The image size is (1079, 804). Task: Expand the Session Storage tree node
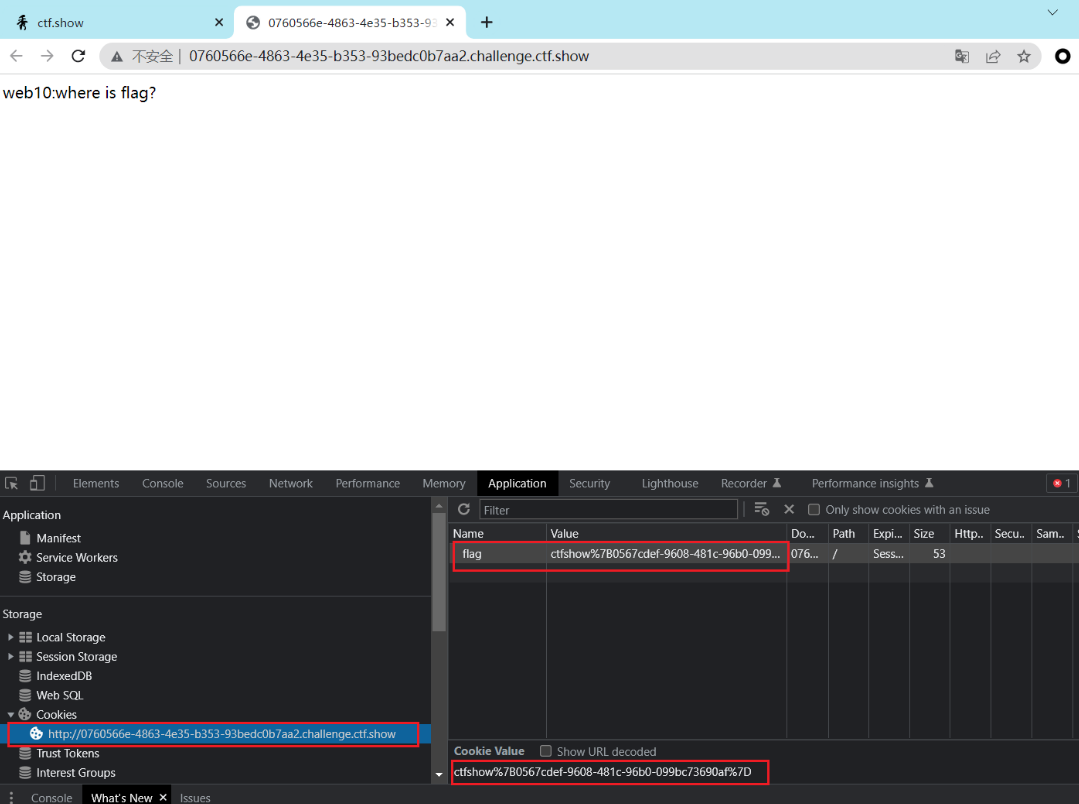10,657
